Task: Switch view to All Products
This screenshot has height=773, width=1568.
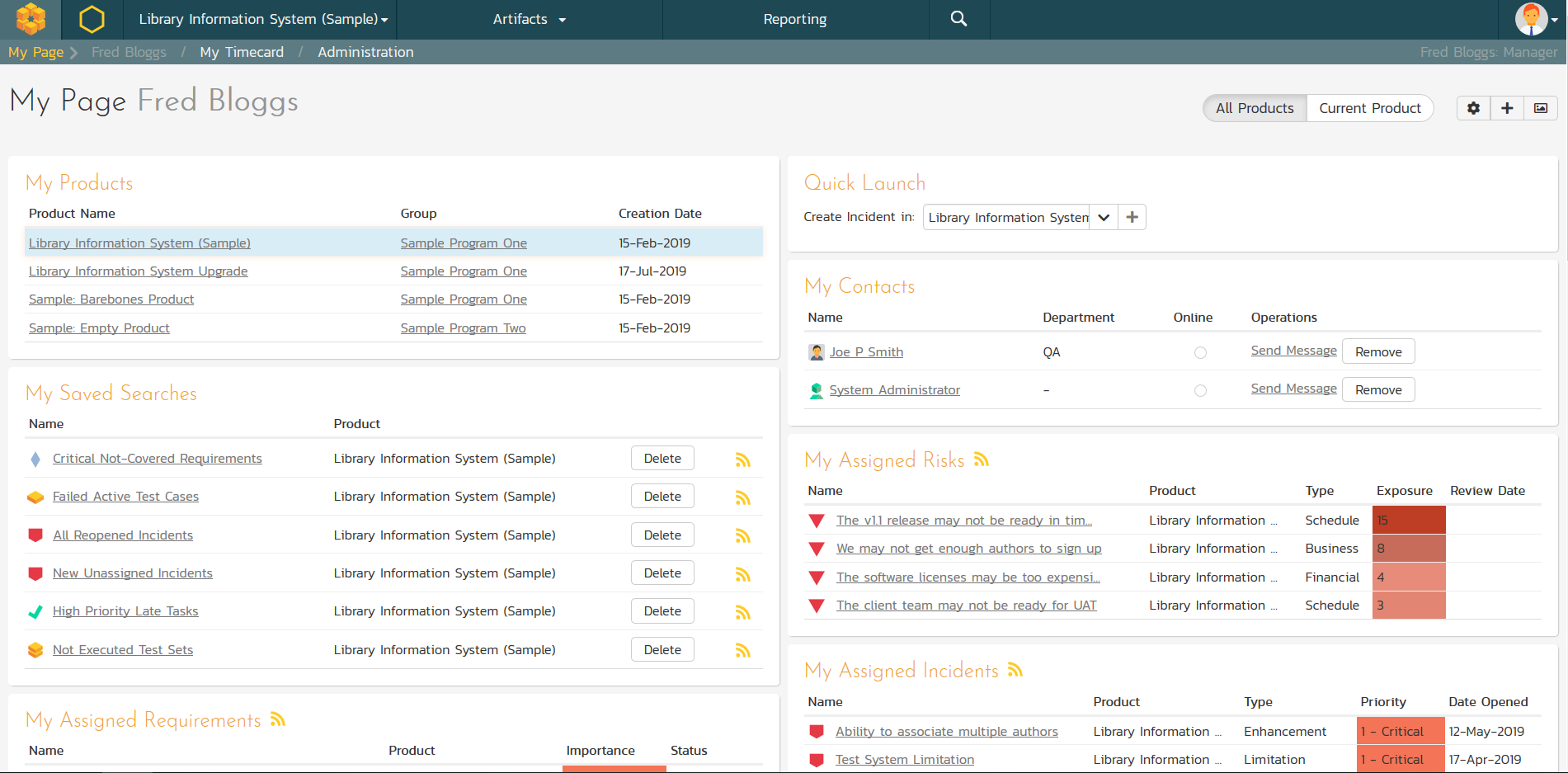Action: [x=1254, y=108]
